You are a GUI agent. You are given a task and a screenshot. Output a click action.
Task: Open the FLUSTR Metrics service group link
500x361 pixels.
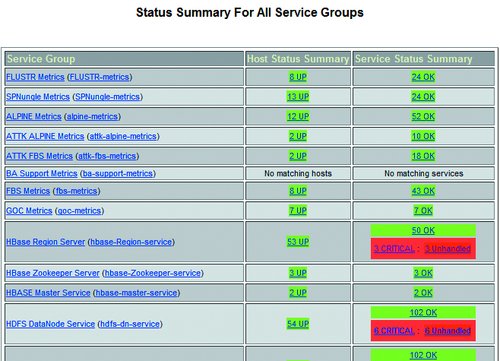(x=35, y=77)
